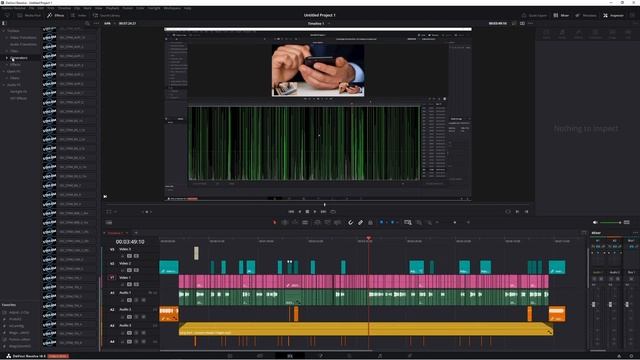Toggle Position Lock padlock icon
Viewport: 640px width, 360px height.
pos(370,222)
